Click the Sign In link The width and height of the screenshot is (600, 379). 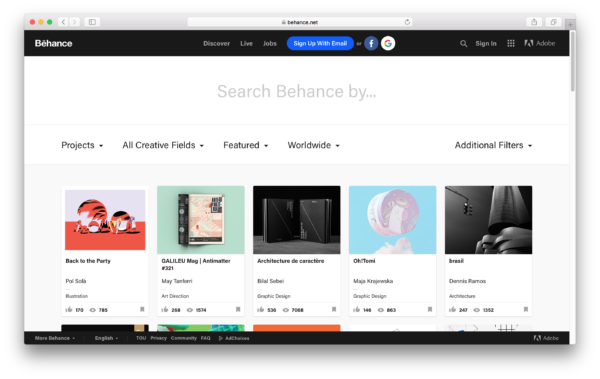pos(486,44)
